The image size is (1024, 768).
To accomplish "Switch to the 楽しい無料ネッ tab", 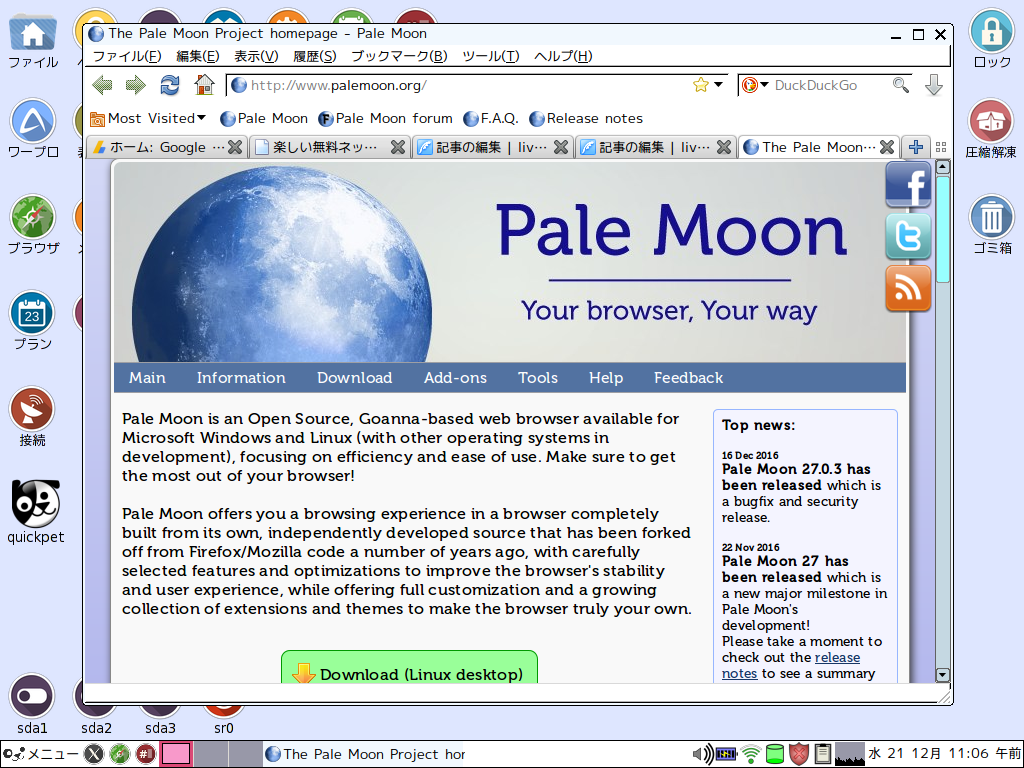I will tap(325, 148).
